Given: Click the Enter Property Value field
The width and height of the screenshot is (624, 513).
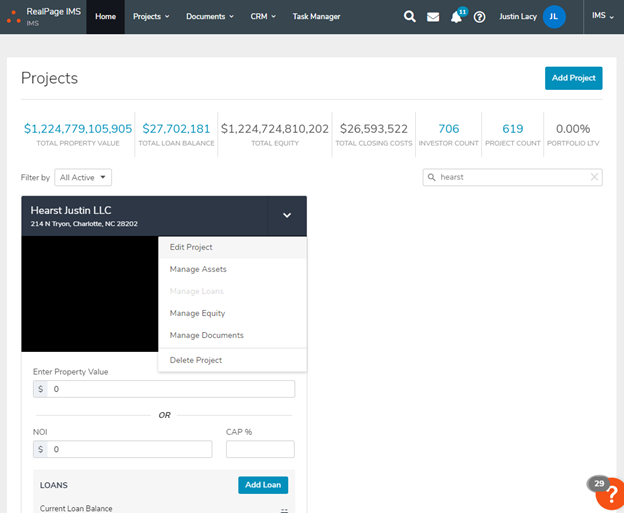Looking at the screenshot, I should click(x=174, y=389).
